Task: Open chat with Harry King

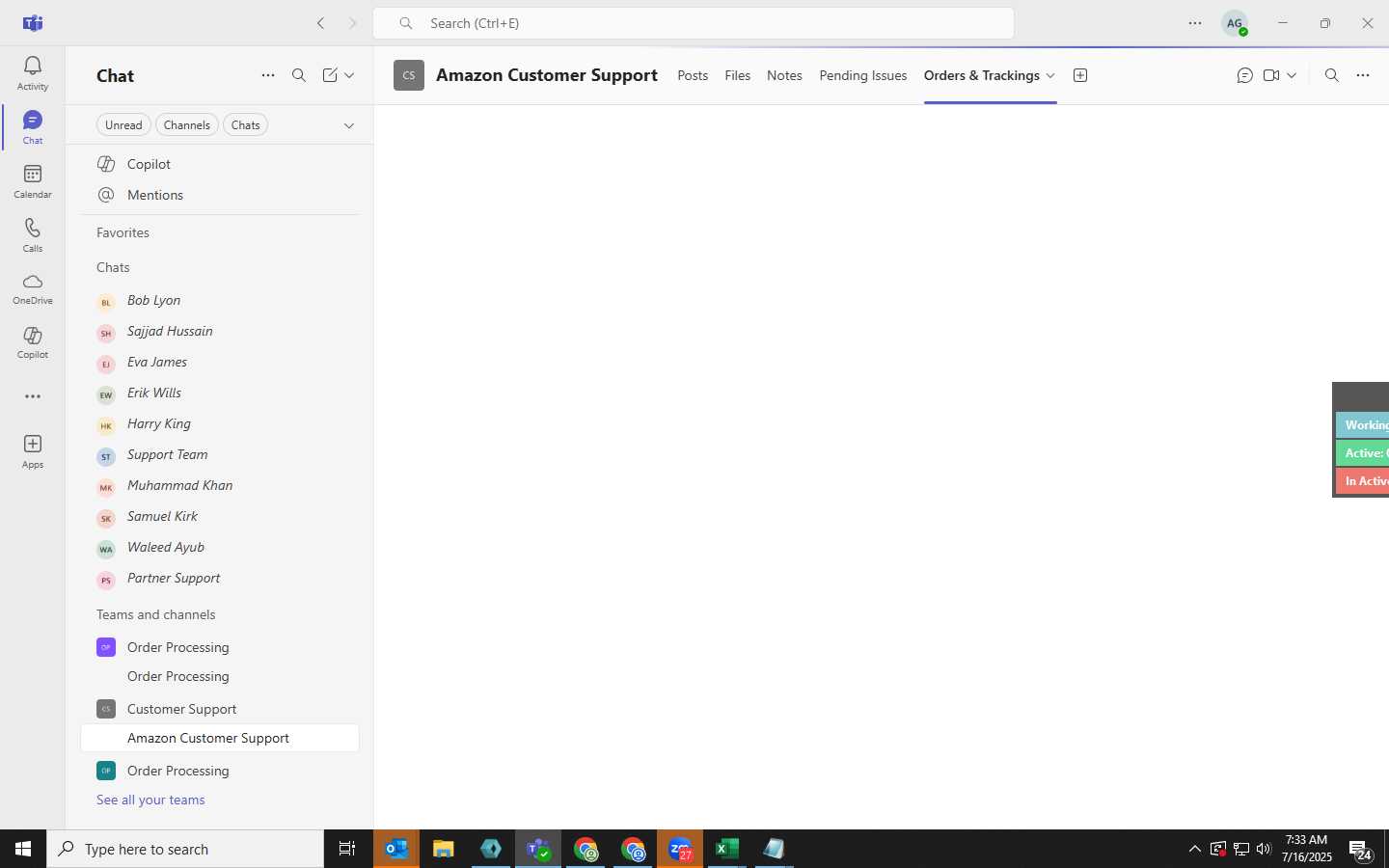Action: point(220,424)
